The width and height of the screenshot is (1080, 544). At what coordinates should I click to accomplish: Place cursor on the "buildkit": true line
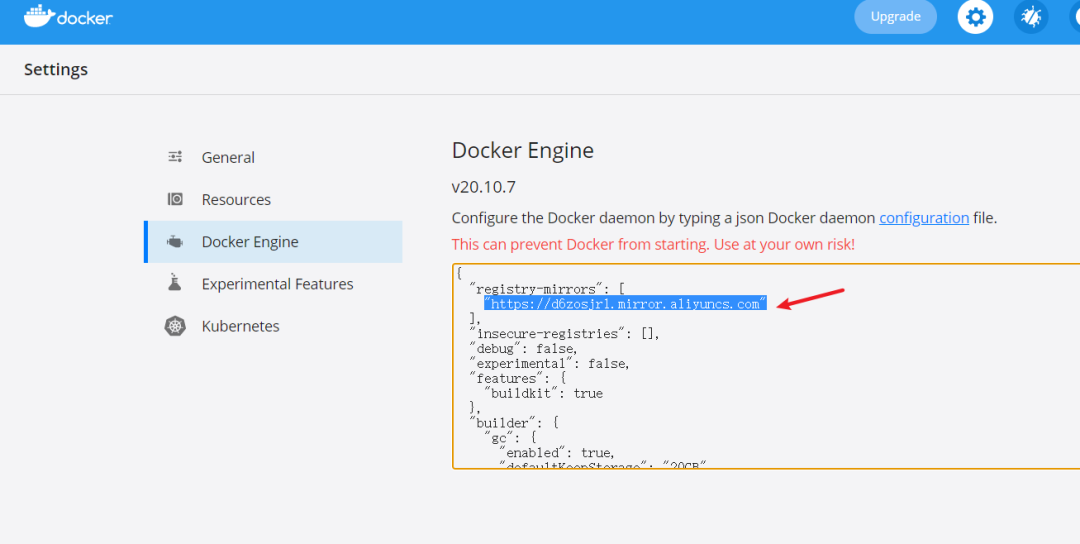tap(543, 393)
